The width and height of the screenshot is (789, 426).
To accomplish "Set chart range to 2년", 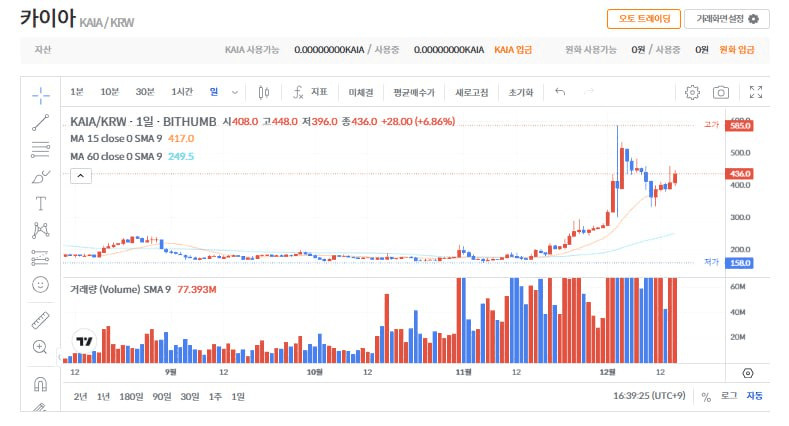I will [x=81, y=397].
